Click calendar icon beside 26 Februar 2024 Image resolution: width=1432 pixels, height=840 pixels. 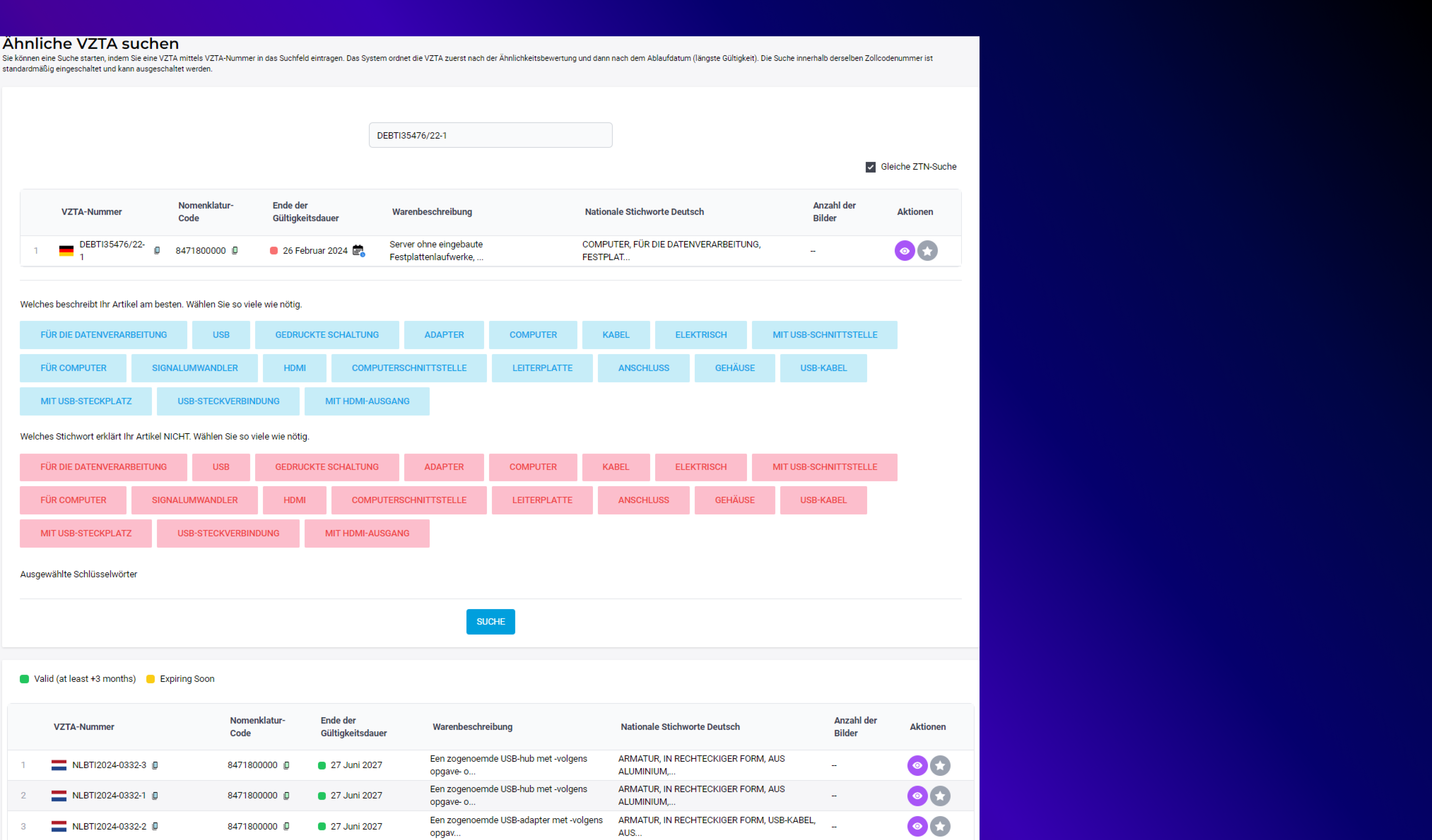tap(358, 251)
